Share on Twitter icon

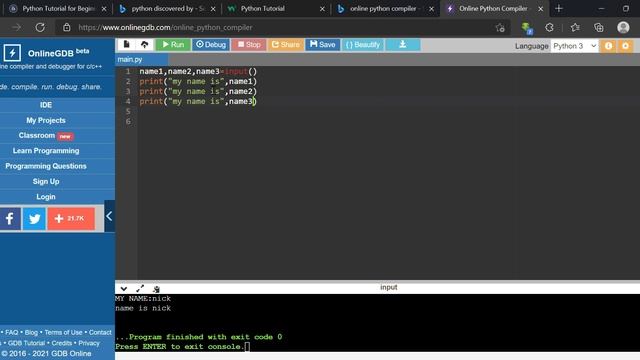point(34,219)
